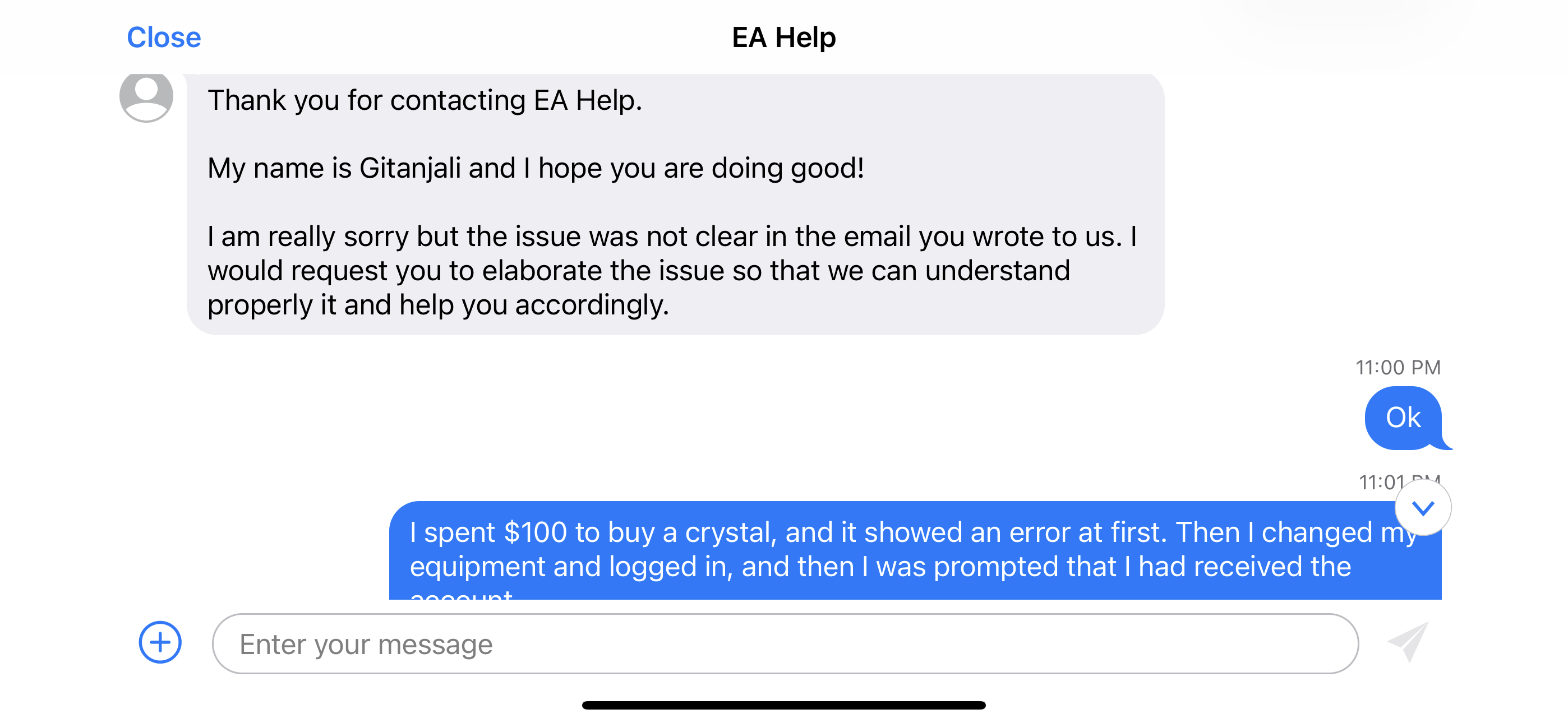Viewport: 1568px width, 723px height.
Task: Focus the 'Enter your message' field
Action: (x=785, y=644)
